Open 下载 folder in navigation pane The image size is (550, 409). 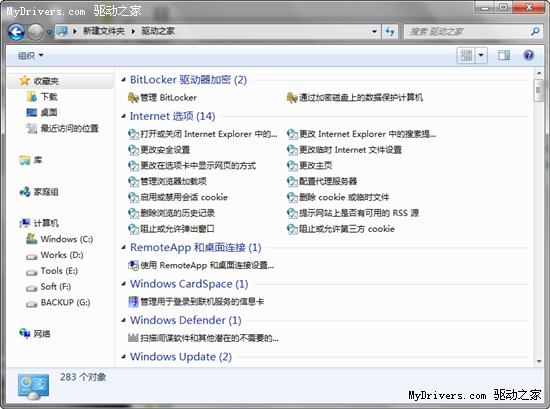[x=42, y=96]
